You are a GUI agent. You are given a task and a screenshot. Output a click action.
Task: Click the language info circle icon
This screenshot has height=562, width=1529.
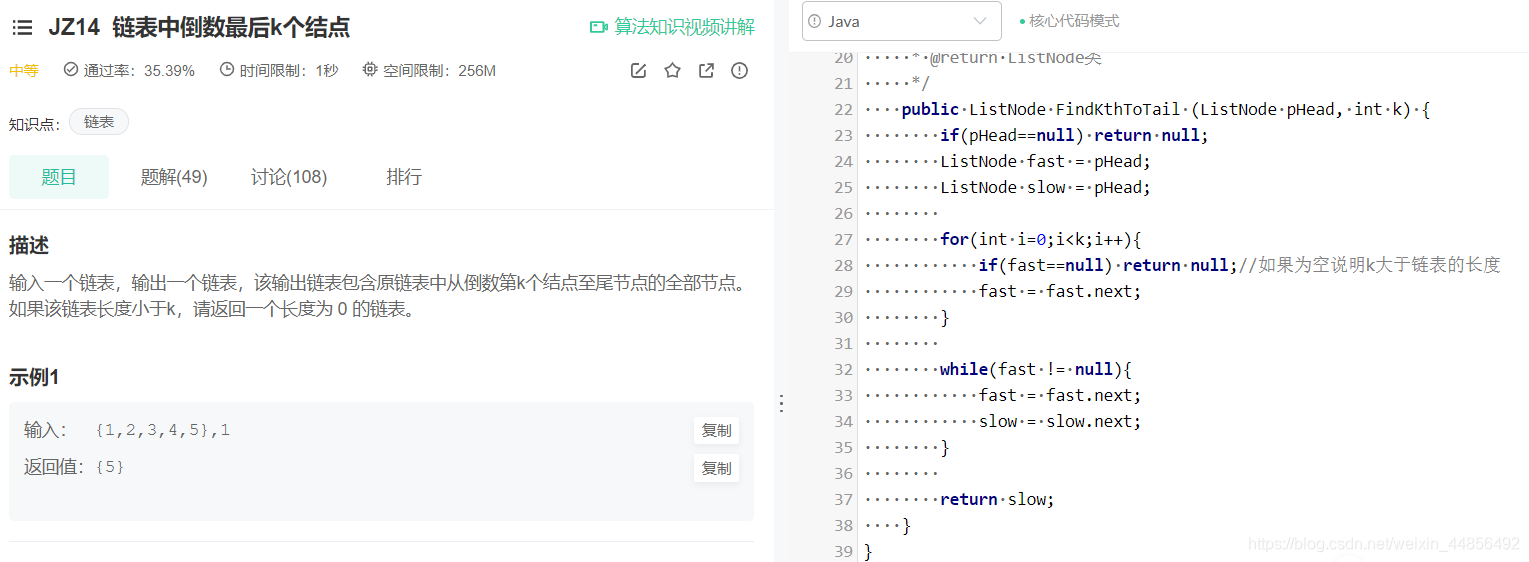pos(815,21)
